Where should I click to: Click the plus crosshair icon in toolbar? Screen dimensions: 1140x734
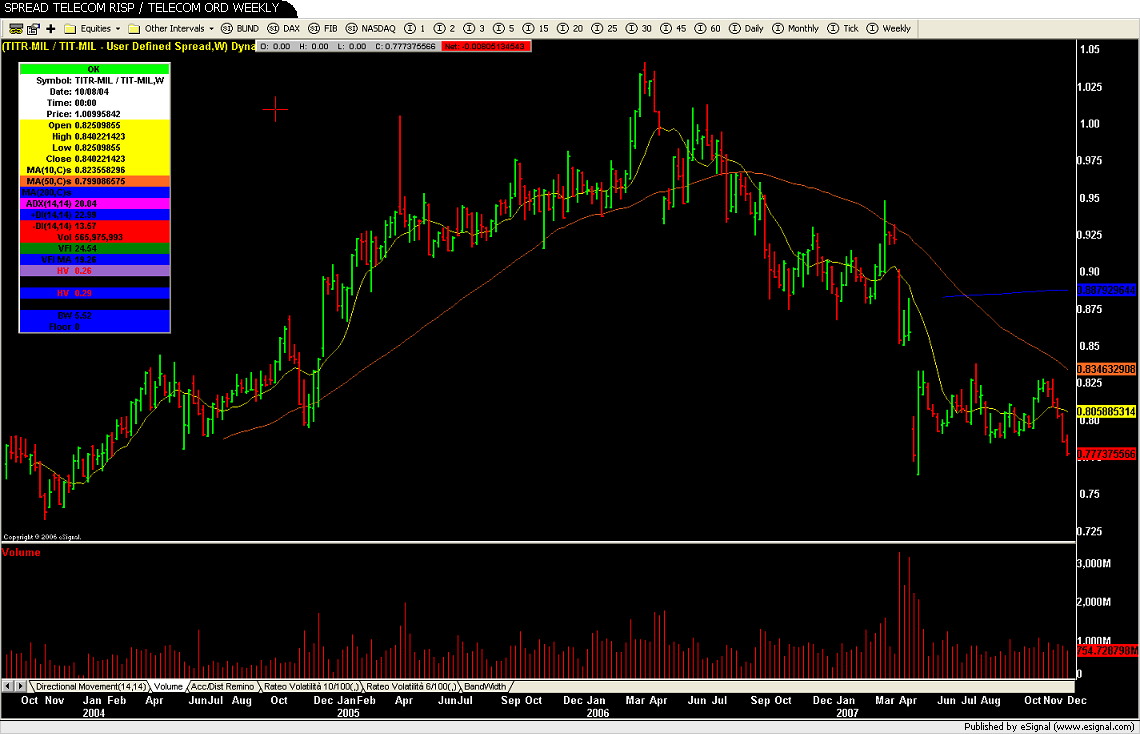[x=50, y=29]
